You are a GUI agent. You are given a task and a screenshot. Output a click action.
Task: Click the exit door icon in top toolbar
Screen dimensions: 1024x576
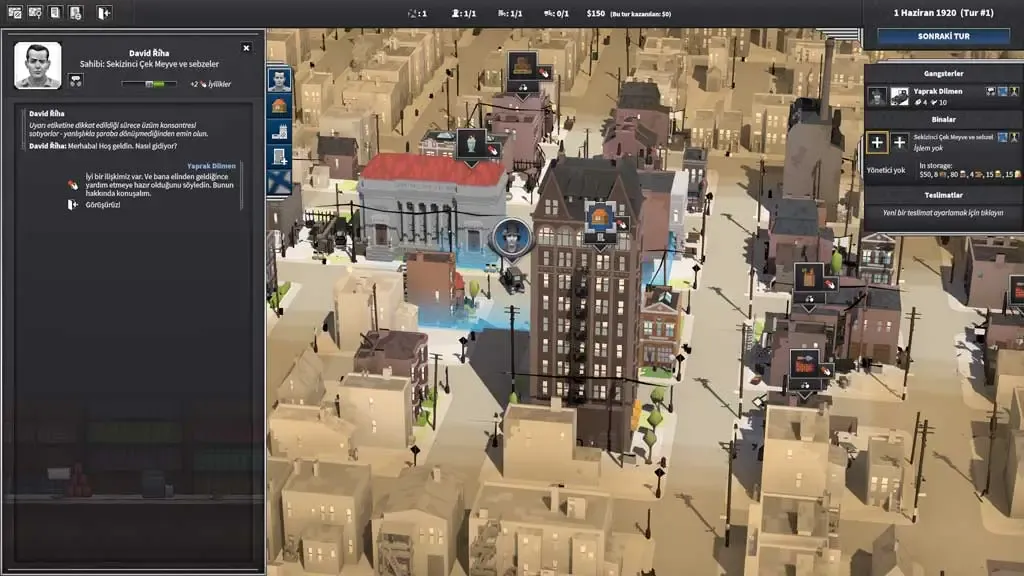click(103, 13)
